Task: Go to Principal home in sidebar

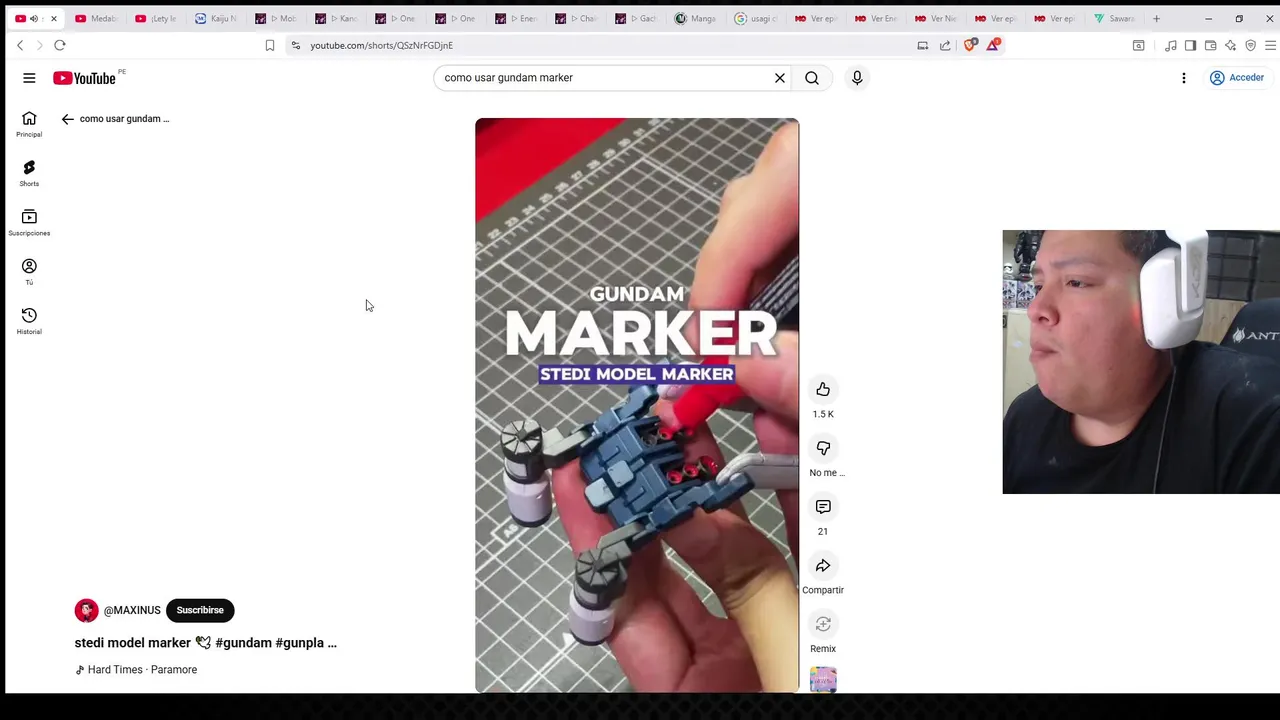Action: click(29, 124)
